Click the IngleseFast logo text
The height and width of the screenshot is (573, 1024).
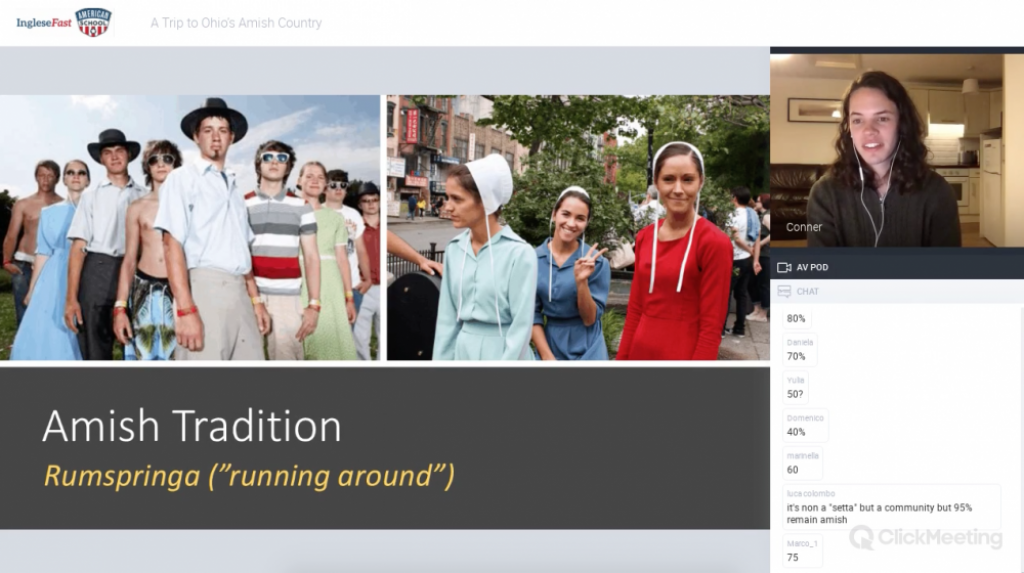coord(43,23)
